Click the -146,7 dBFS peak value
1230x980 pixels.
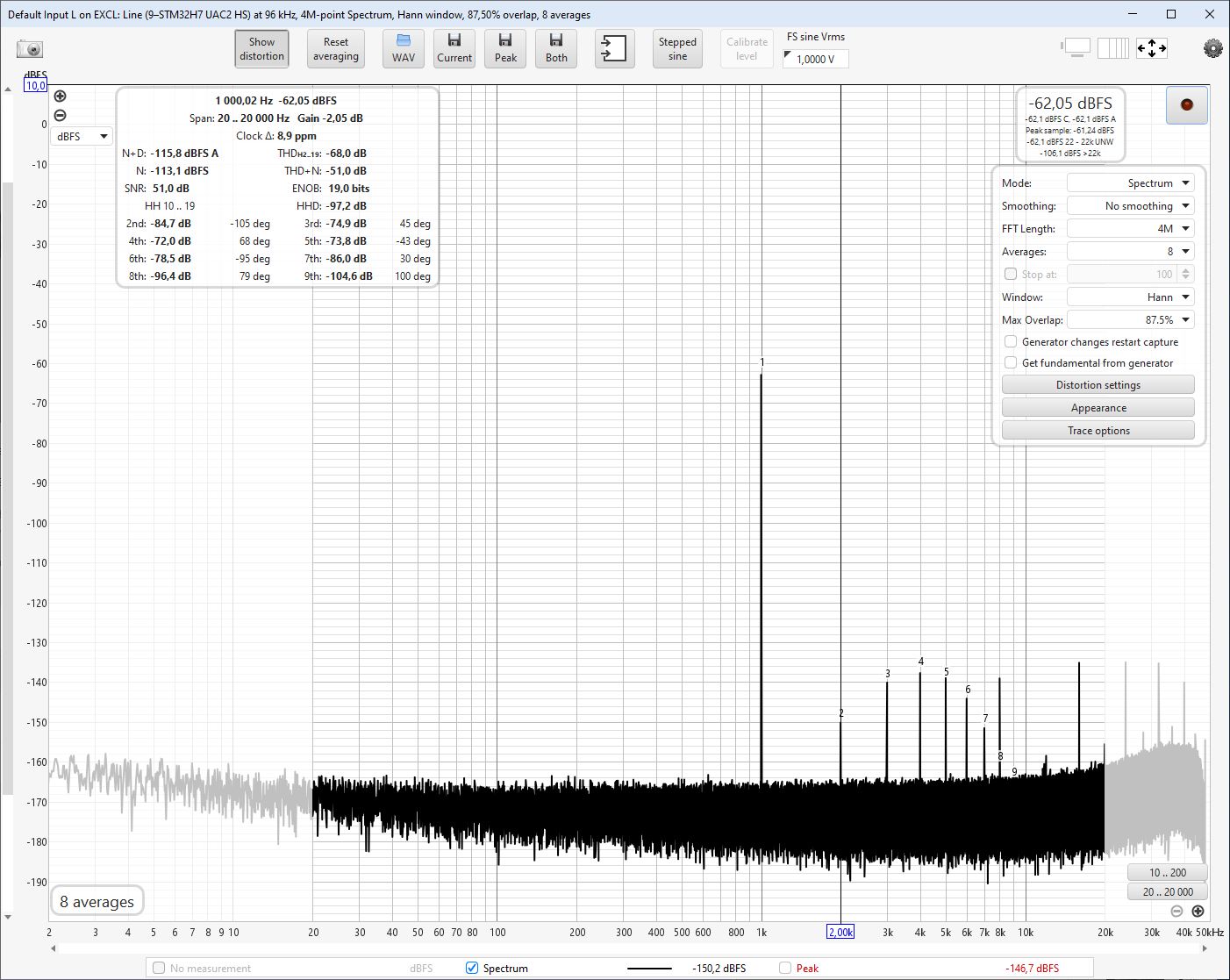pos(1033,969)
